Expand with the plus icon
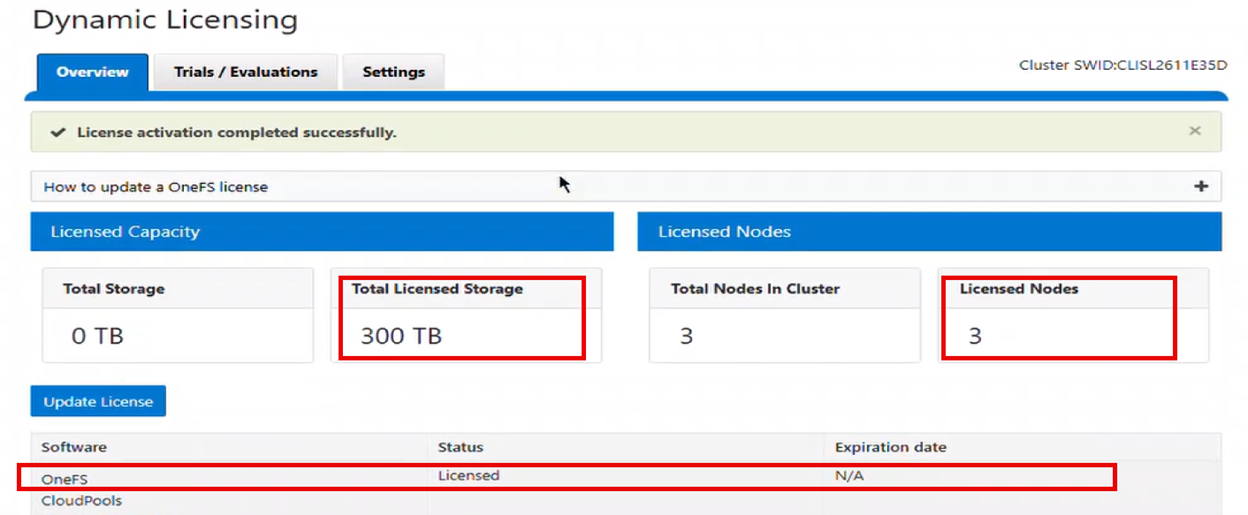 click(1201, 186)
